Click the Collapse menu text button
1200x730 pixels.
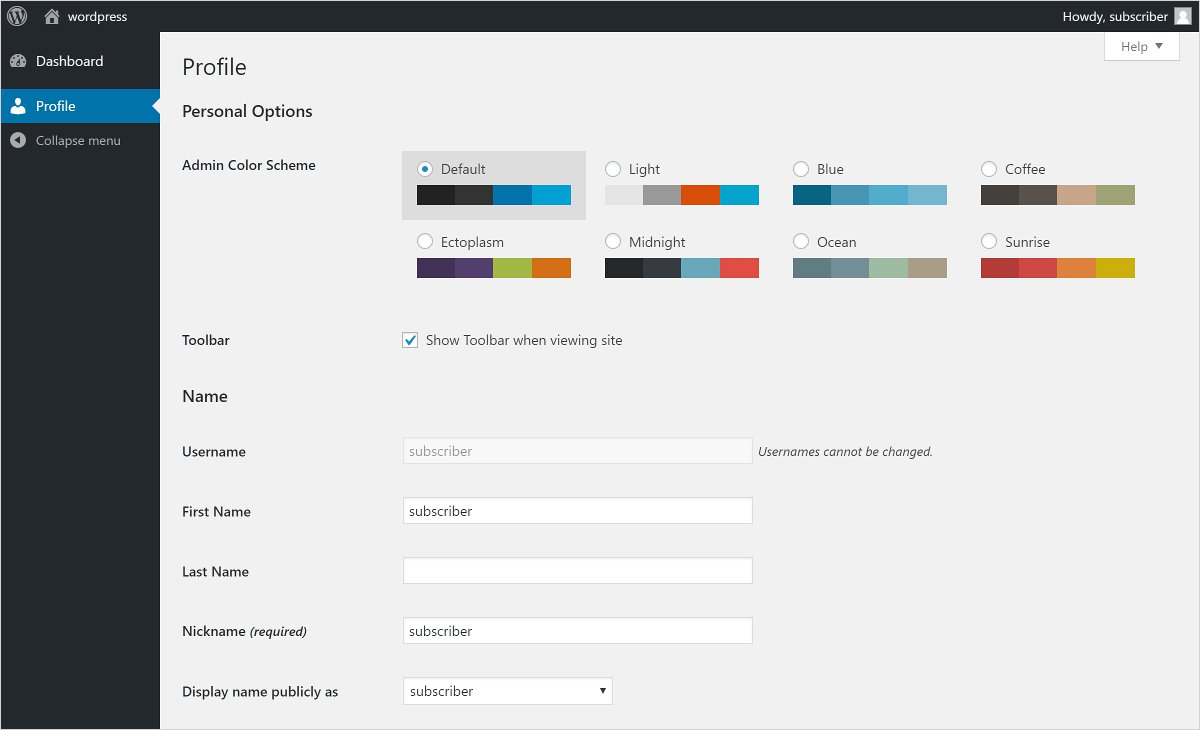(78, 141)
